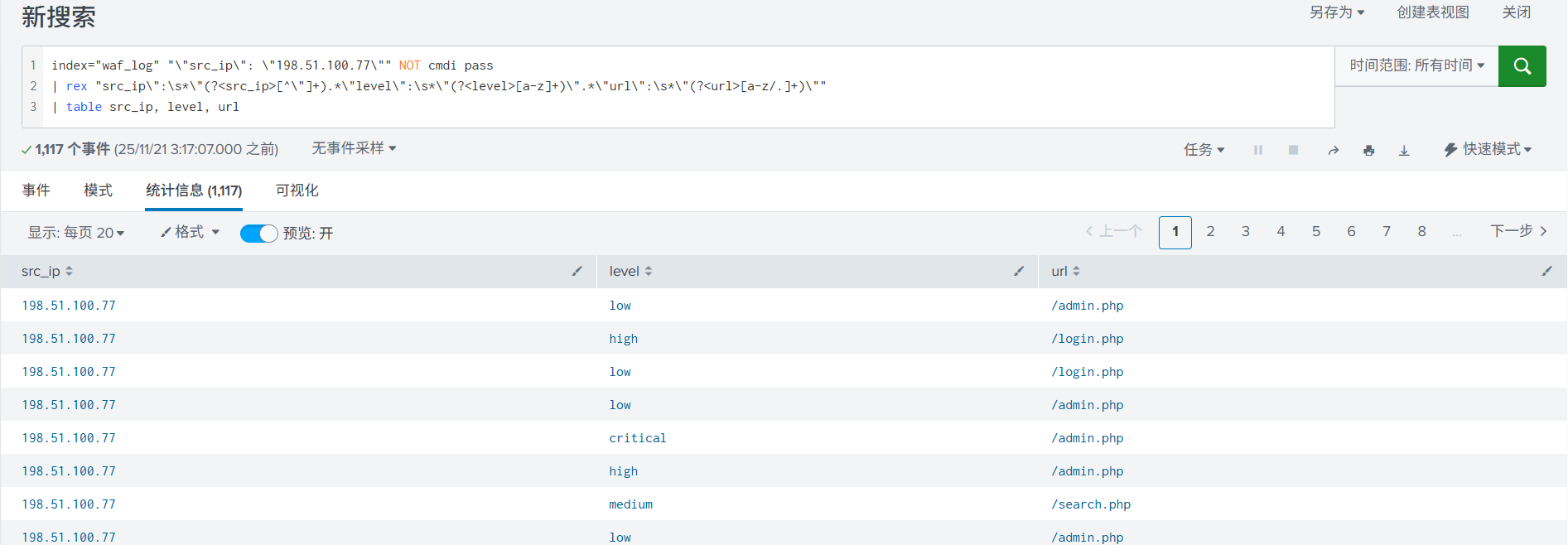Click the src_ip column edit pencil
Screen dimensions: 1568x545
(x=577, y=271)
